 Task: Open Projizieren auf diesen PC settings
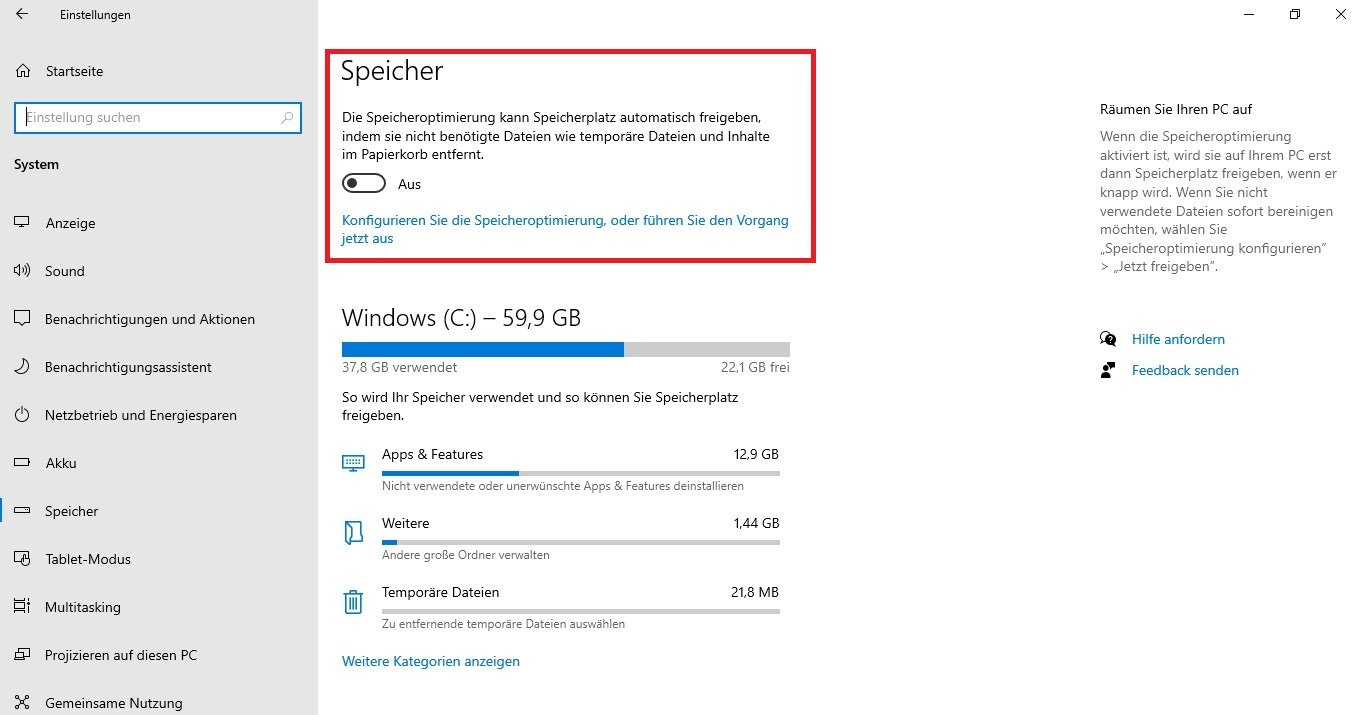pyautogui.click(x=121, y=655)
